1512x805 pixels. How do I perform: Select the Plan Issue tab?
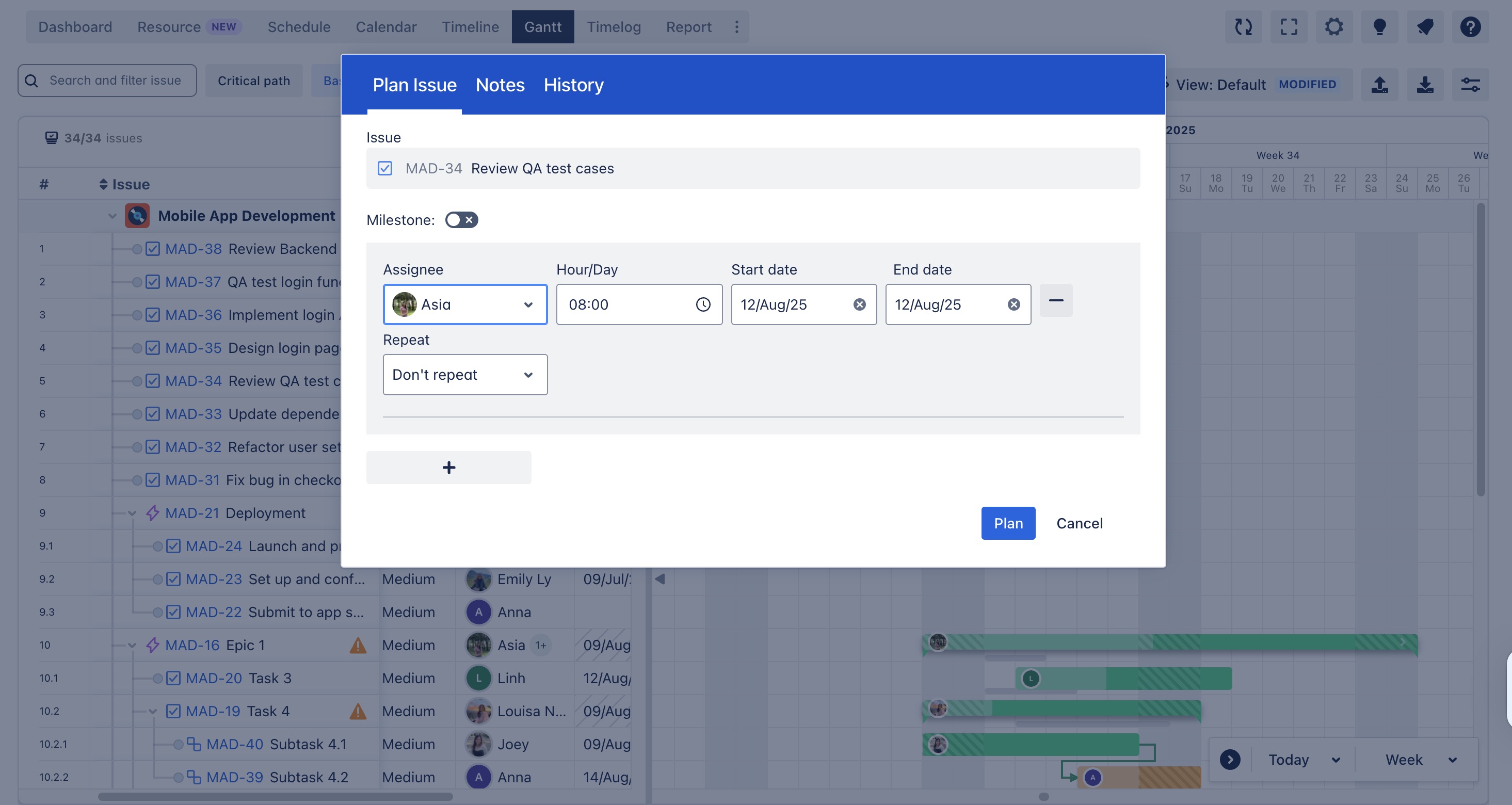(x=414, y=85)
